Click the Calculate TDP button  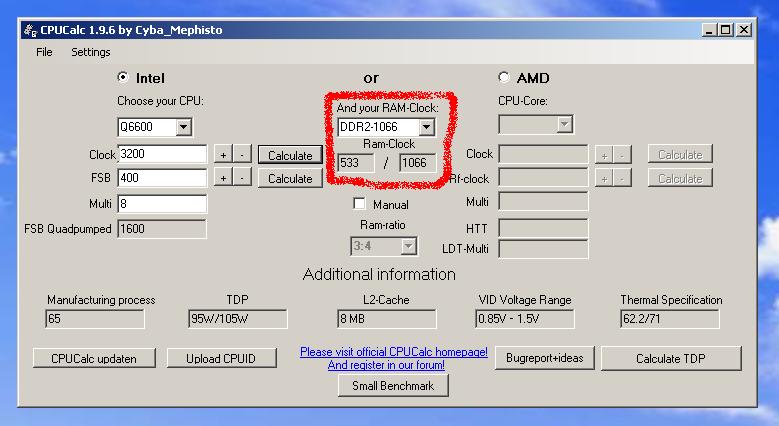pos(671,358)
